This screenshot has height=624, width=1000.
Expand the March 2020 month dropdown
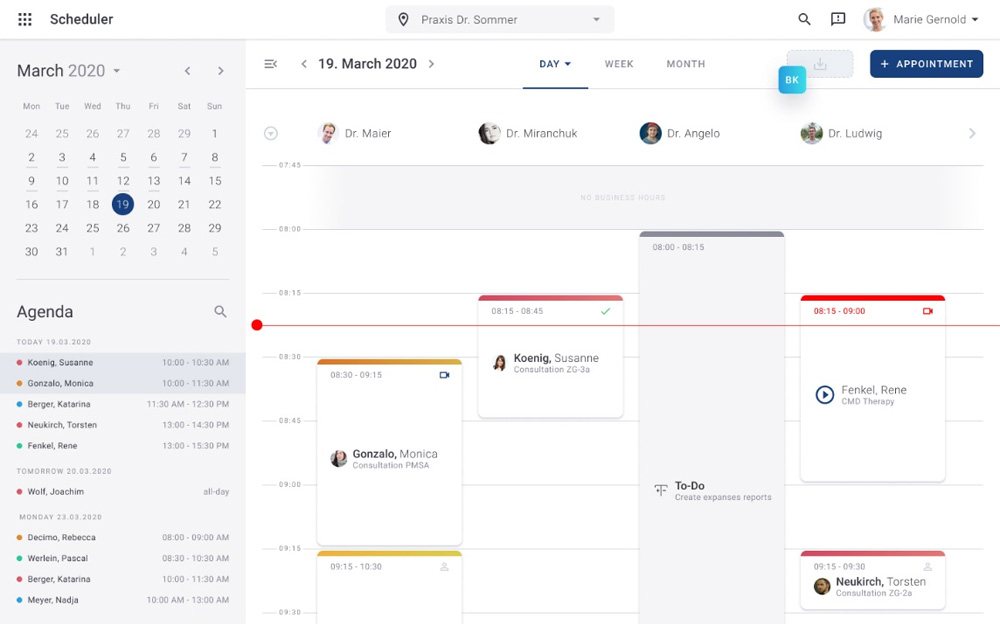pos(117,71)
